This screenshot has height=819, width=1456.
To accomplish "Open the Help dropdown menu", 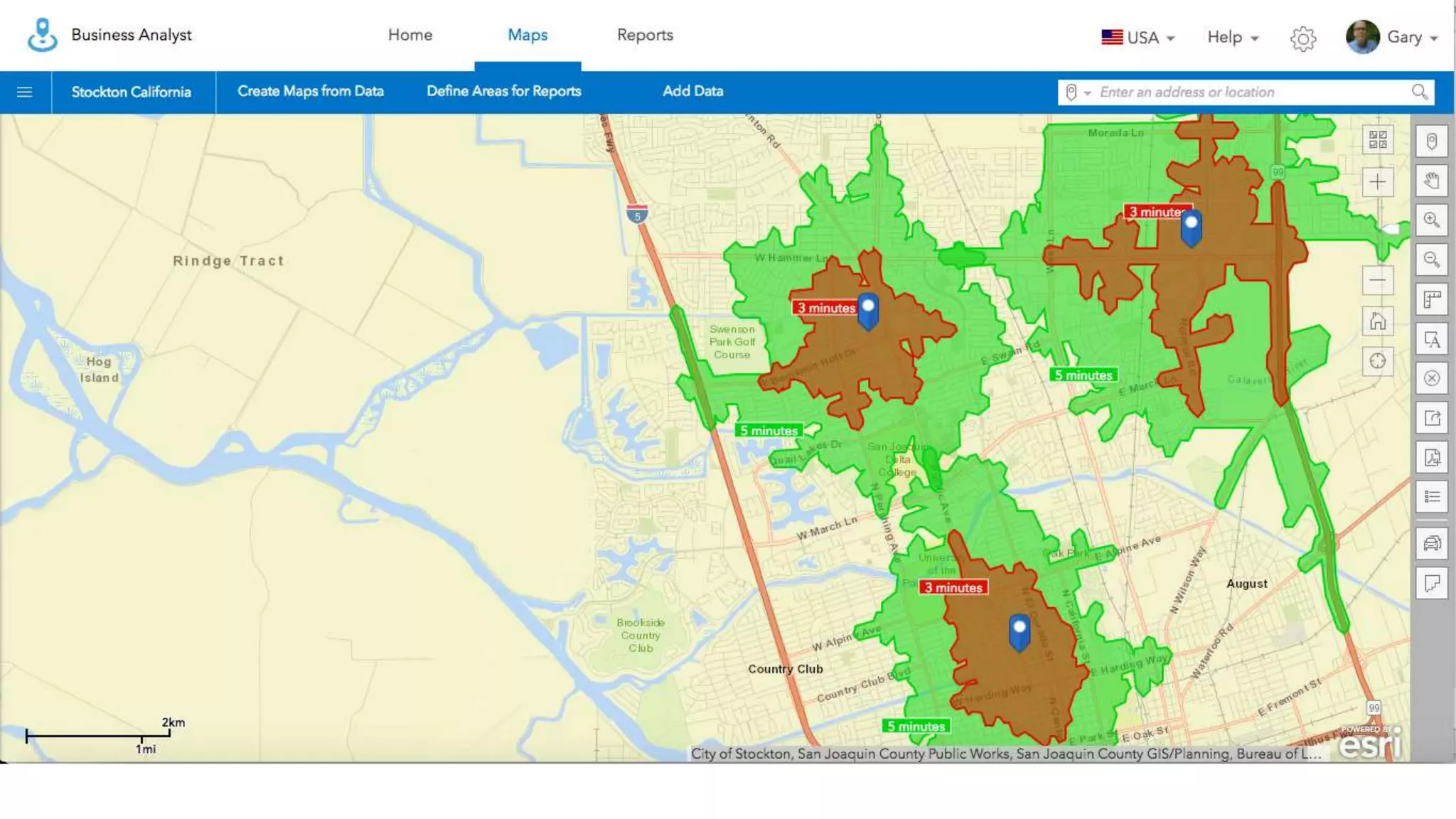I will pyautogui.click(x=1232, y=37).
